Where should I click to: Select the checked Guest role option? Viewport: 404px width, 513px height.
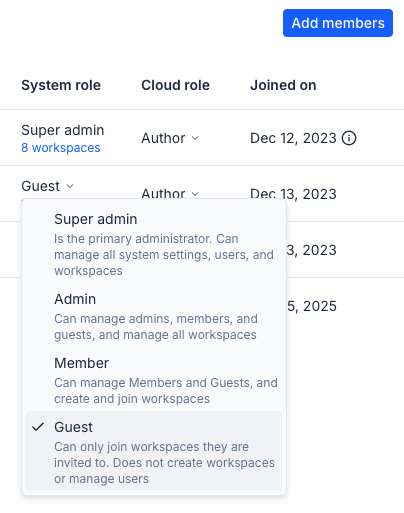(154, 451)
